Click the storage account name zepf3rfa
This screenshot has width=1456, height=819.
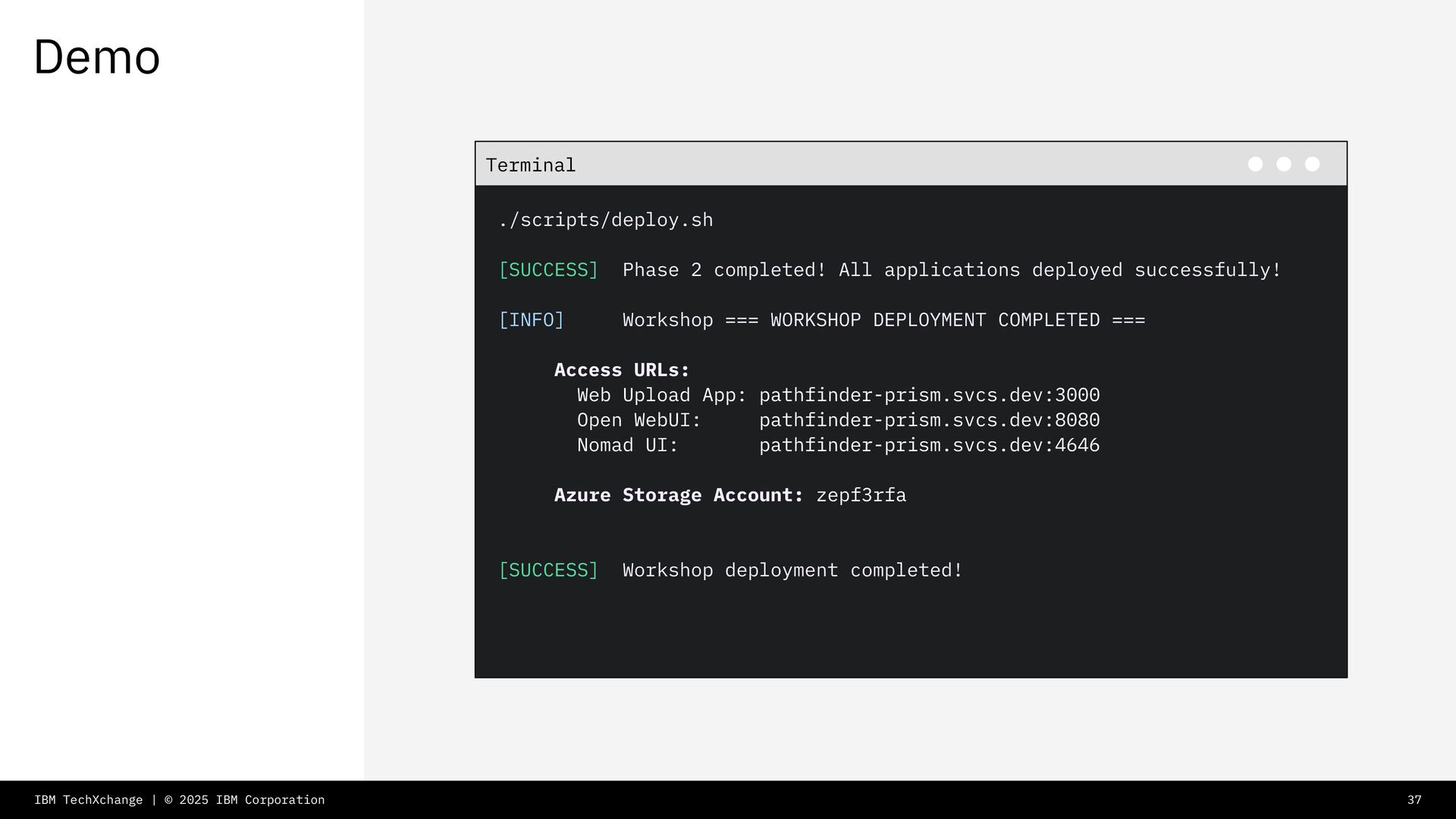pos(861,495)
